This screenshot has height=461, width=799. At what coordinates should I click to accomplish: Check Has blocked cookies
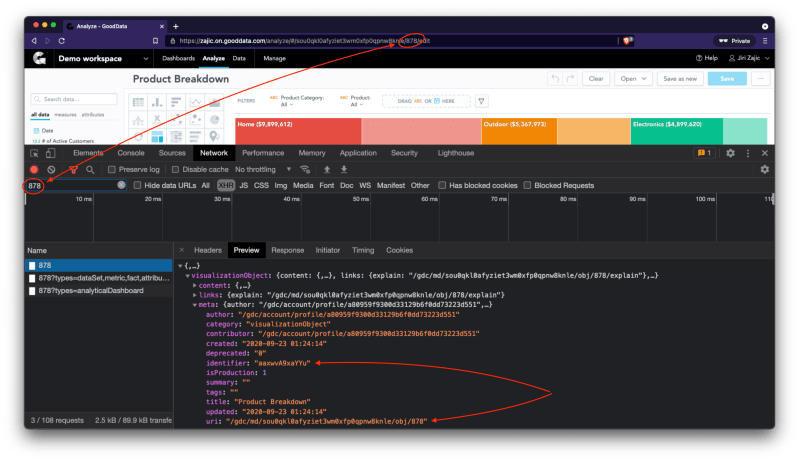tap(442, 185)
